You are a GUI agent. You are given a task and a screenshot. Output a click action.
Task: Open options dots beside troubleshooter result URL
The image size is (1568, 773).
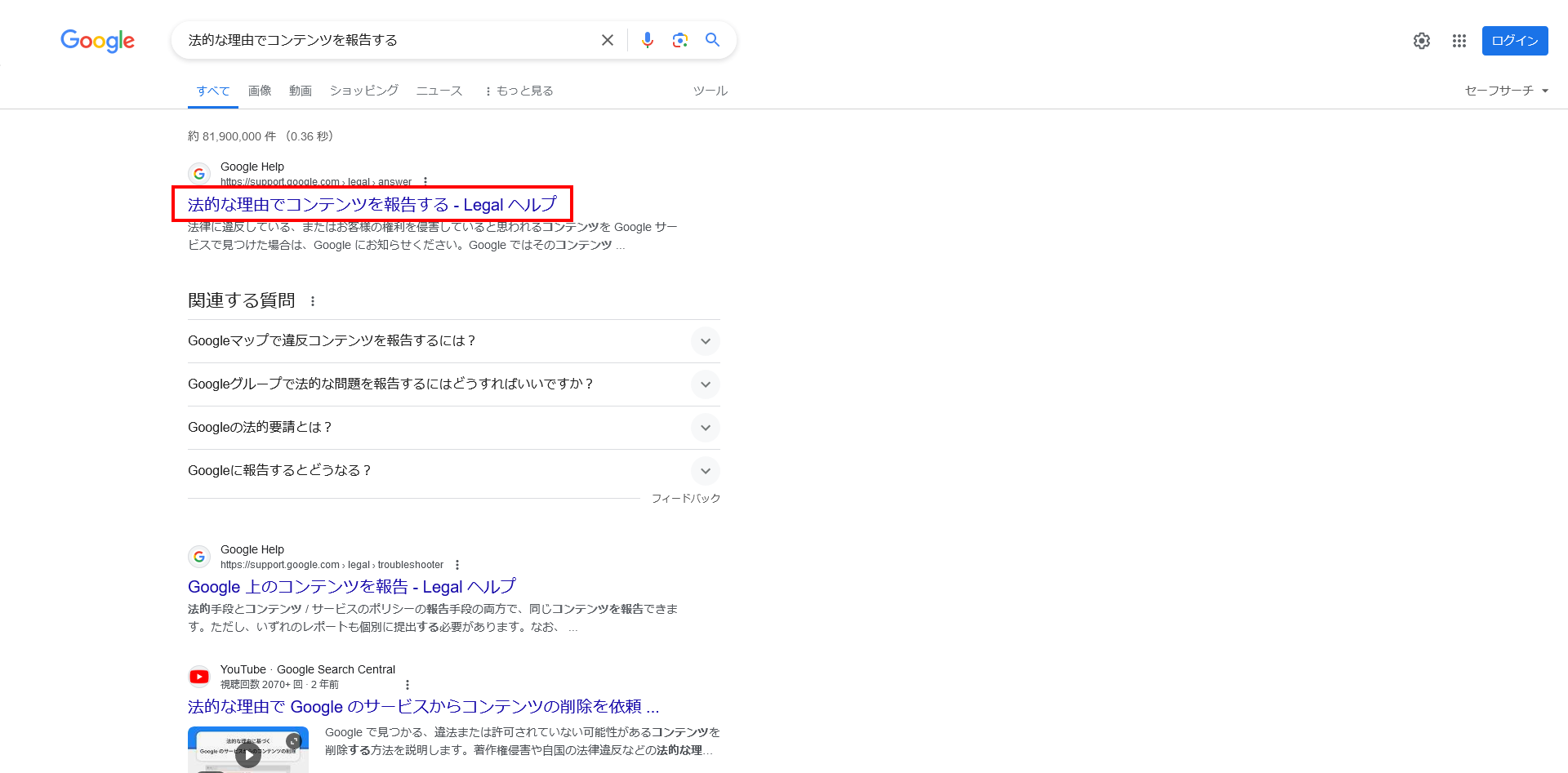pos(457,565)
